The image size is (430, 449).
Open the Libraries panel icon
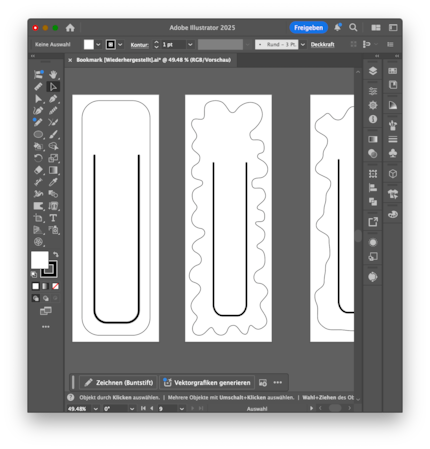tap(393, 85)
